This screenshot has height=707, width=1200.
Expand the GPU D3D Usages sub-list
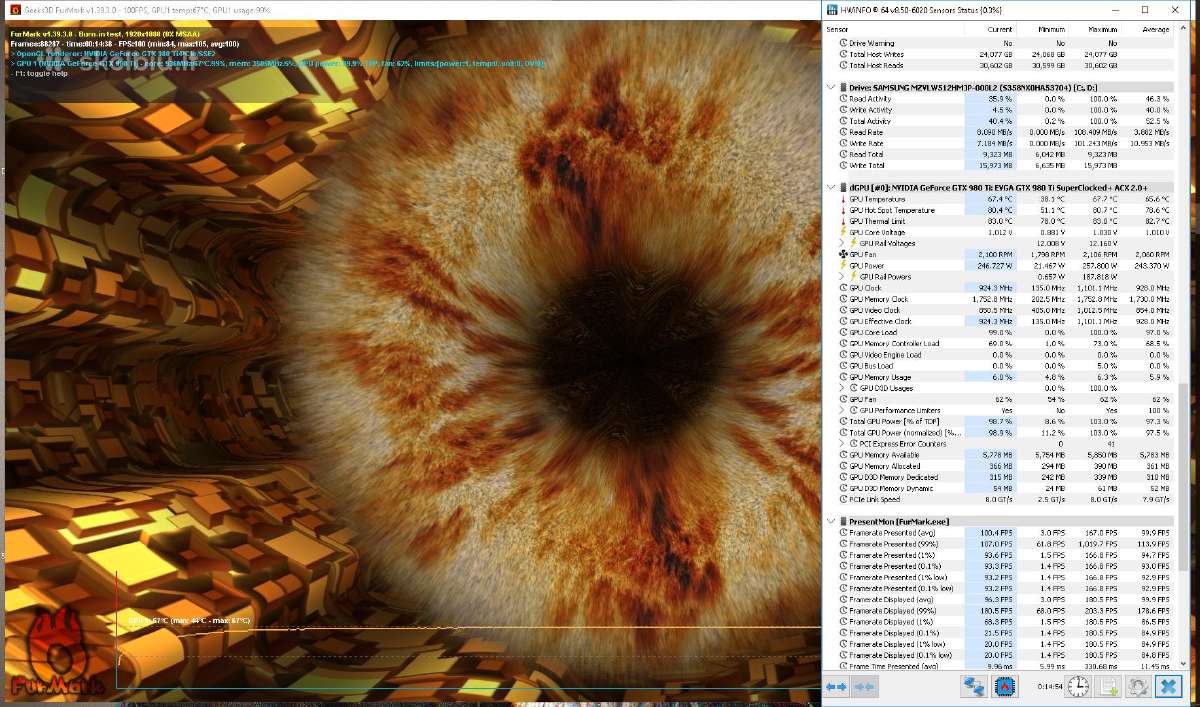[x=842, y=388]
